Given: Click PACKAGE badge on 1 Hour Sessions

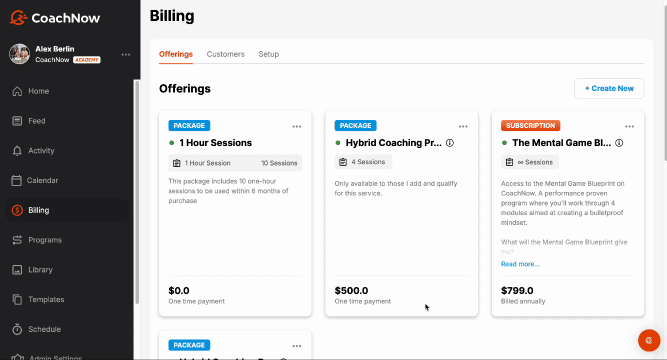Looking at the screenshot, I should 189,126.
